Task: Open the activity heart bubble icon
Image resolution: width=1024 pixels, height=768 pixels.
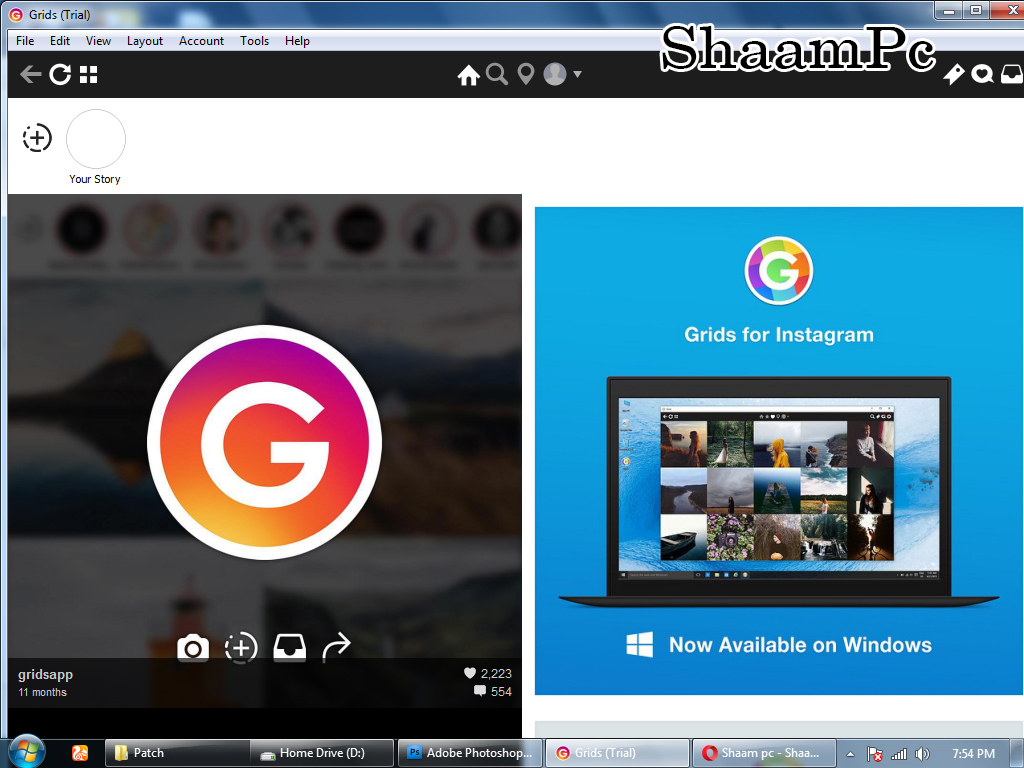Action: point(982,74)
